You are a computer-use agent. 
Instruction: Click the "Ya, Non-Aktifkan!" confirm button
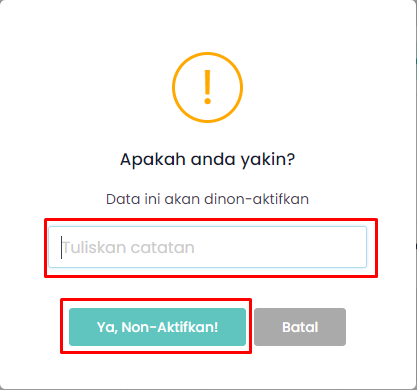pos(157,327)
